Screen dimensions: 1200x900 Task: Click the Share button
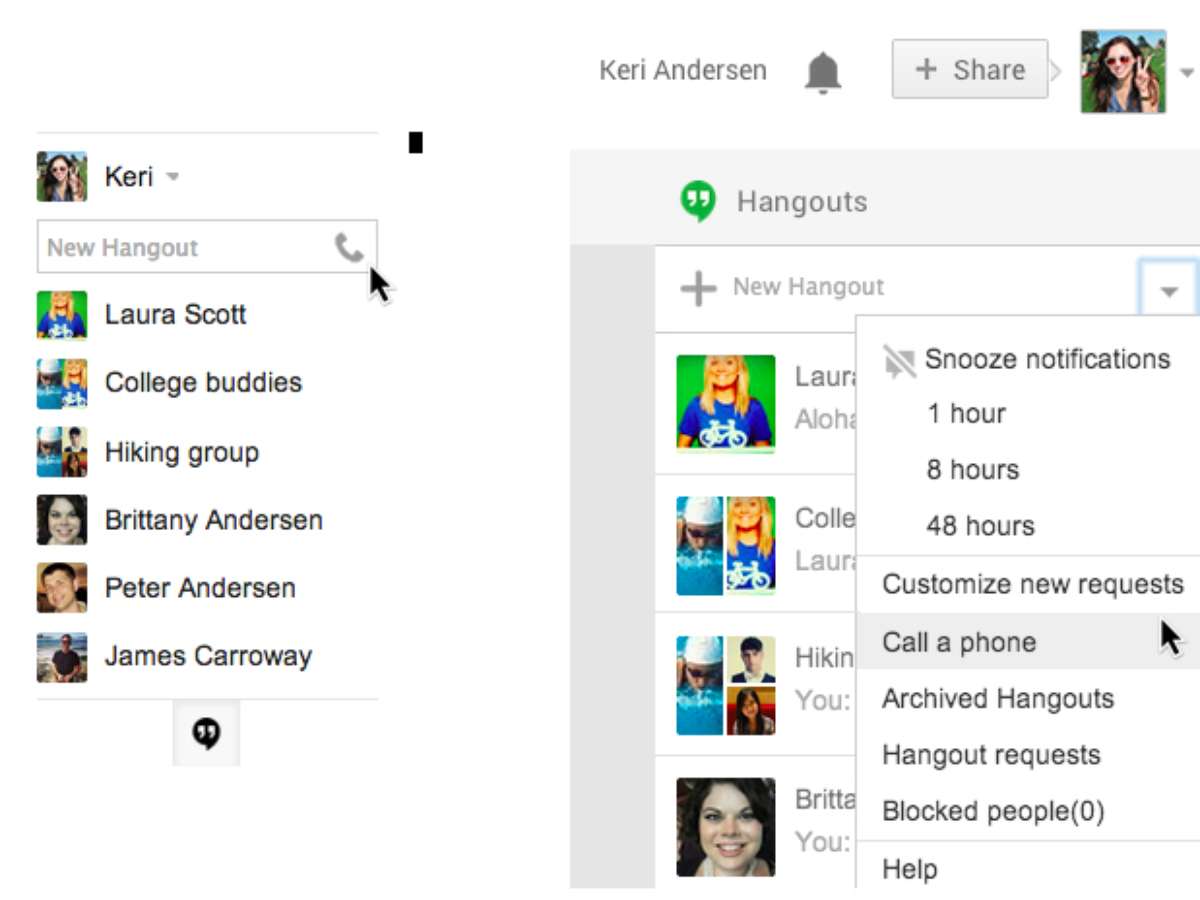969,70
